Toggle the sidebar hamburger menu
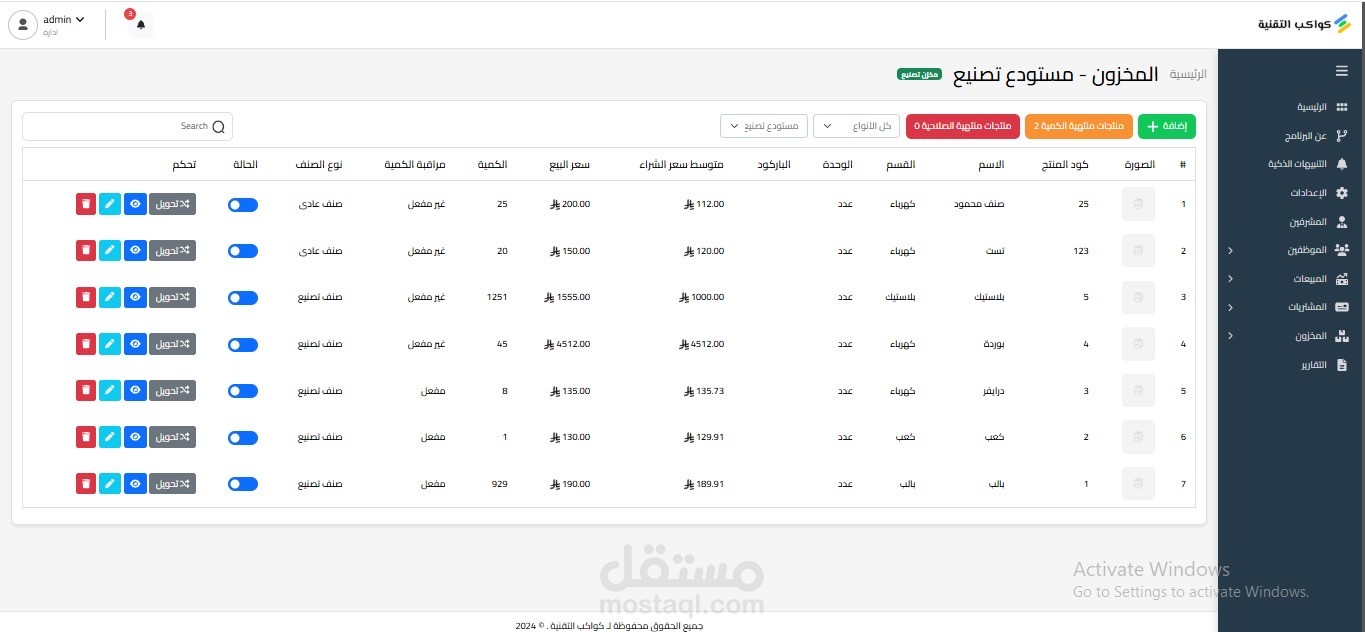Viewport: 1365px width, 632px height. coord(1341,71)
